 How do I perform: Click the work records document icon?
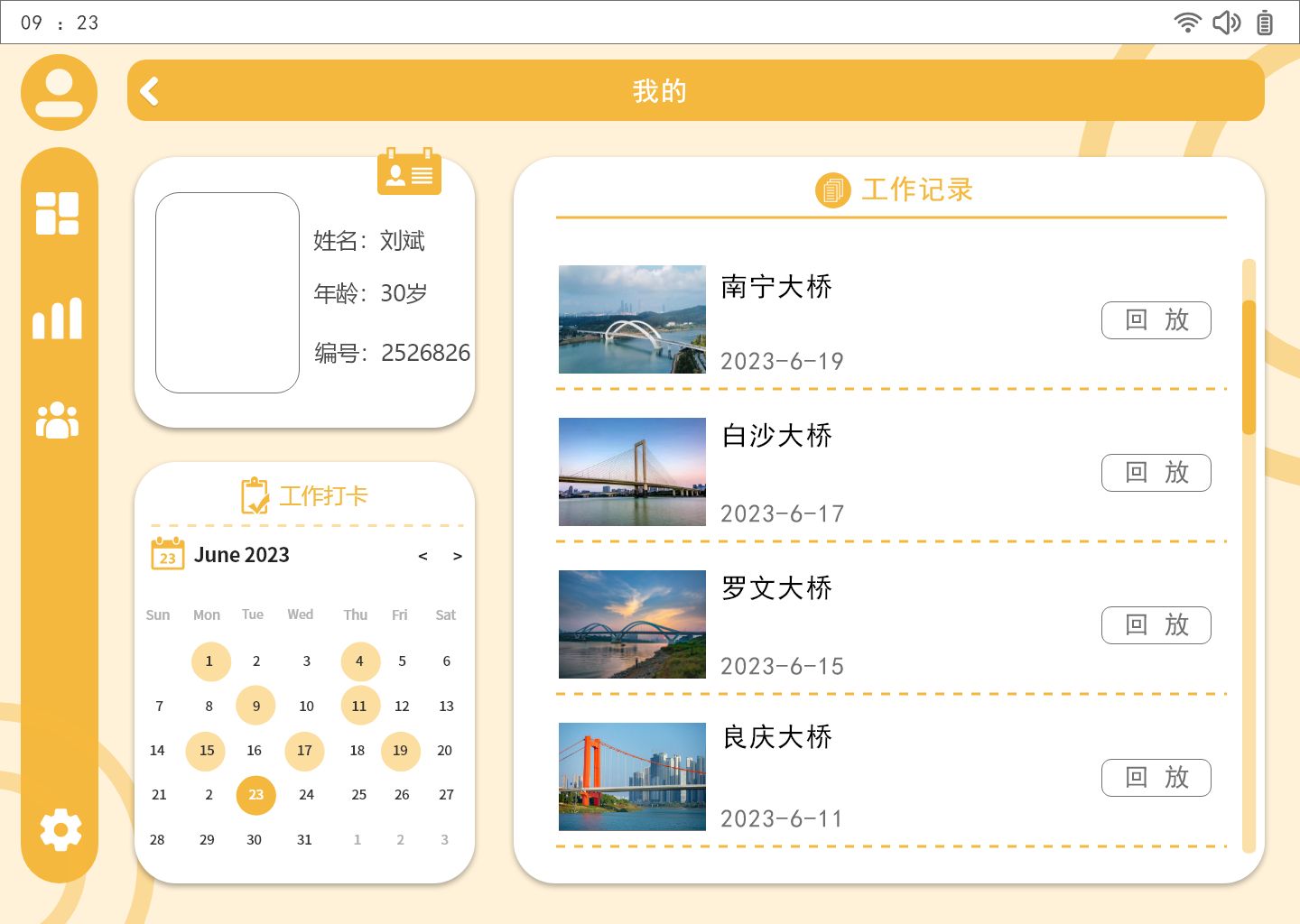pyautogui.click(x=832, y=190)
